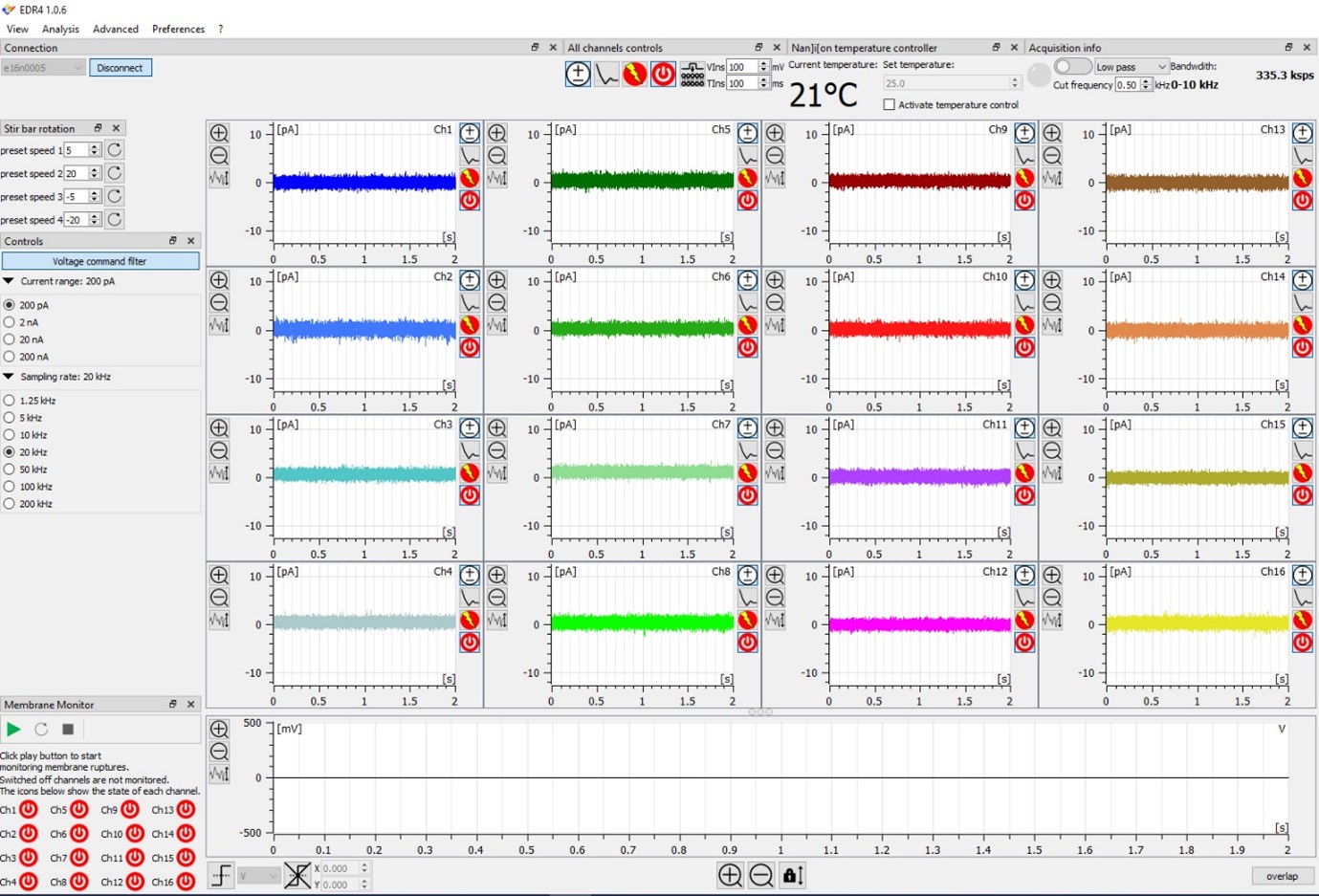Screen dimensions: 1319x896
Task: Enable Activate temperature control checkbox
Action: 890,105
